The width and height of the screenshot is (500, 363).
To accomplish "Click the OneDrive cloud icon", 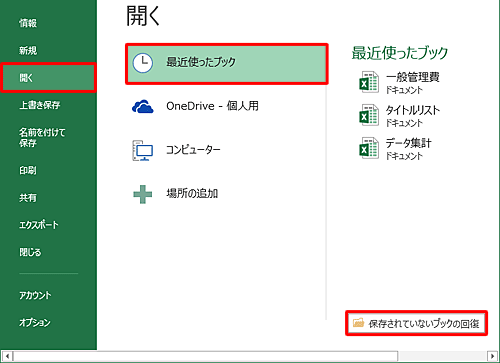I will (143, 106).
